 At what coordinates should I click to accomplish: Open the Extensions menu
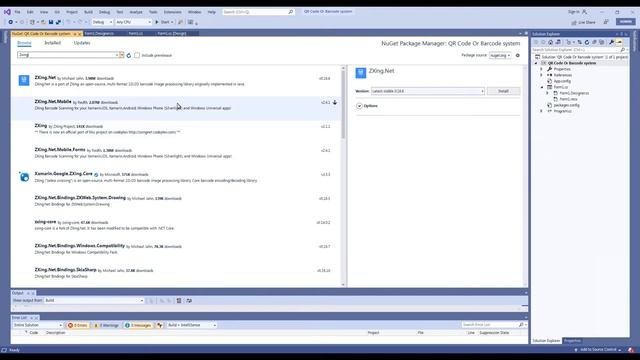(x=172, y=12)
